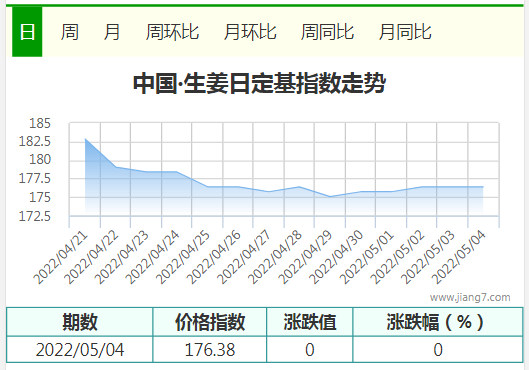Screen dimensions: 529x370
Task: Click the chart line peak at 2022/04/21
Action: click(85, 139)
